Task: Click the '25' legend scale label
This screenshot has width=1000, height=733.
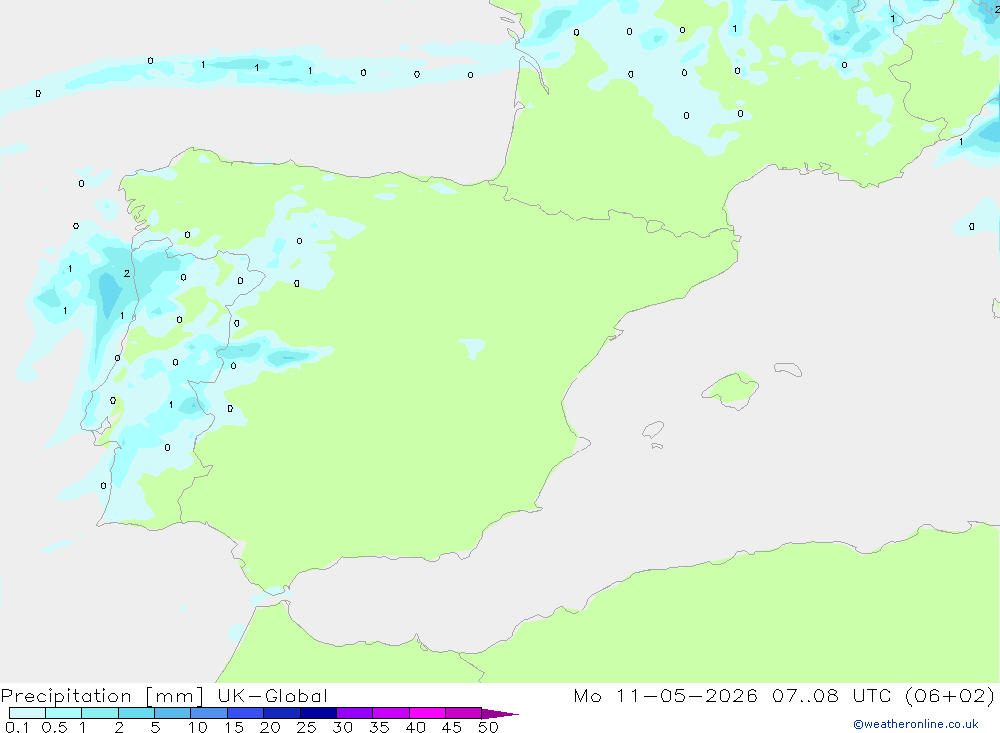Action: click(306, 727)
